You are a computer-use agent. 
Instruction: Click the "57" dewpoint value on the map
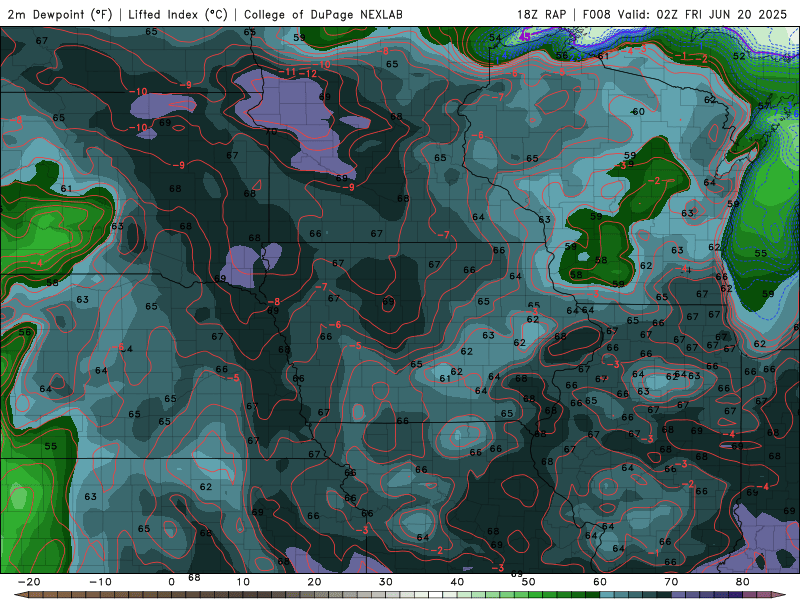click(x=764, y=106)
